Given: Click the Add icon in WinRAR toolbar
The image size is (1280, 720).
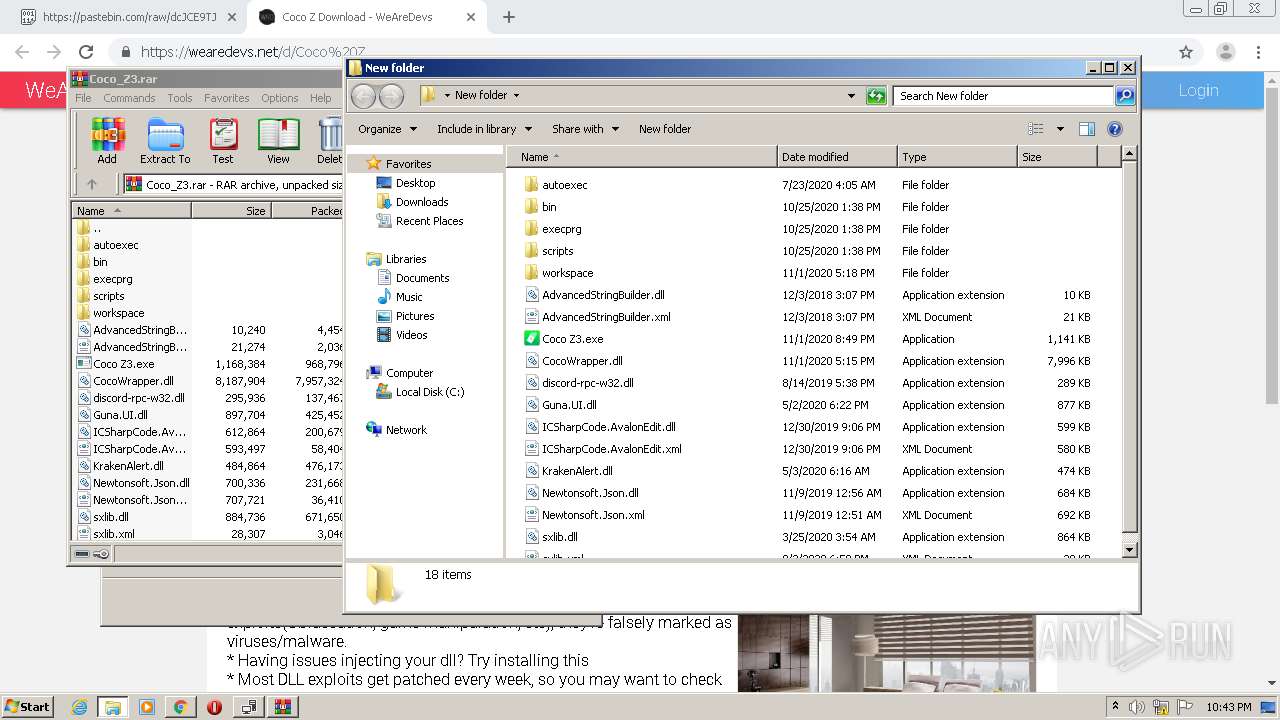Looking at the screenshot, I should [107, 141].
